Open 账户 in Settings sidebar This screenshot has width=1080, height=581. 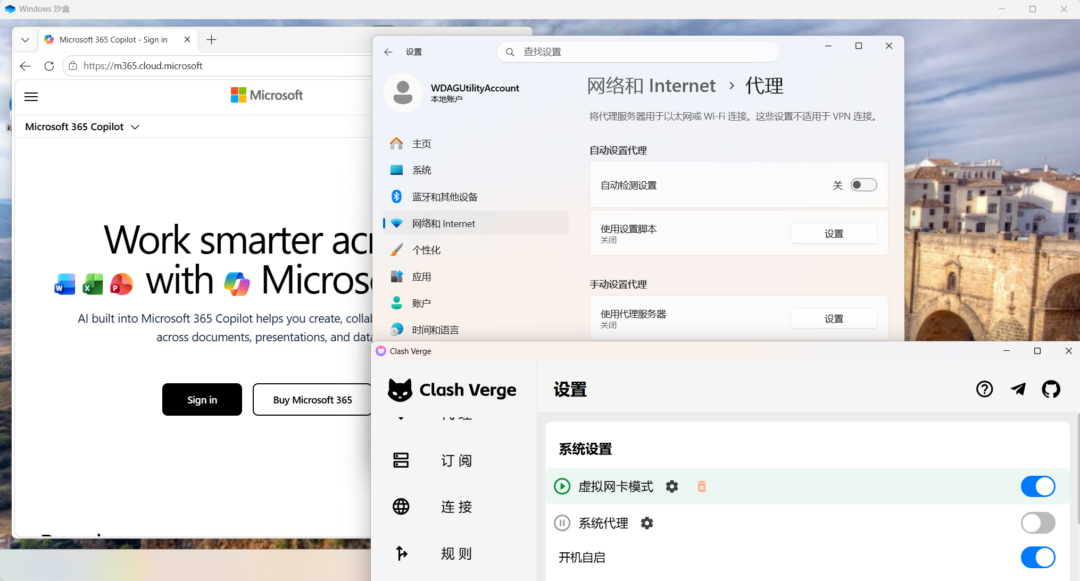pyautogui.click(x=475, y=303)
